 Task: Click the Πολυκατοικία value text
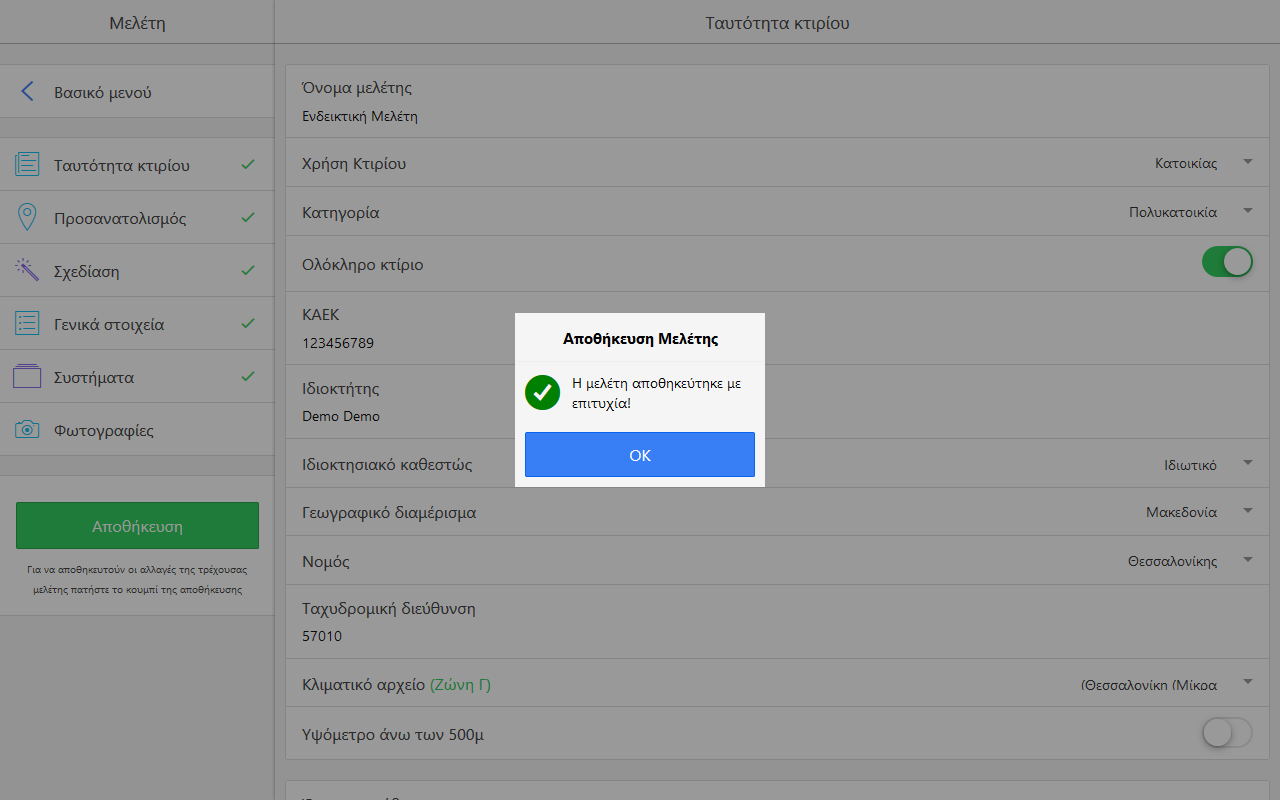(1173, 212)
